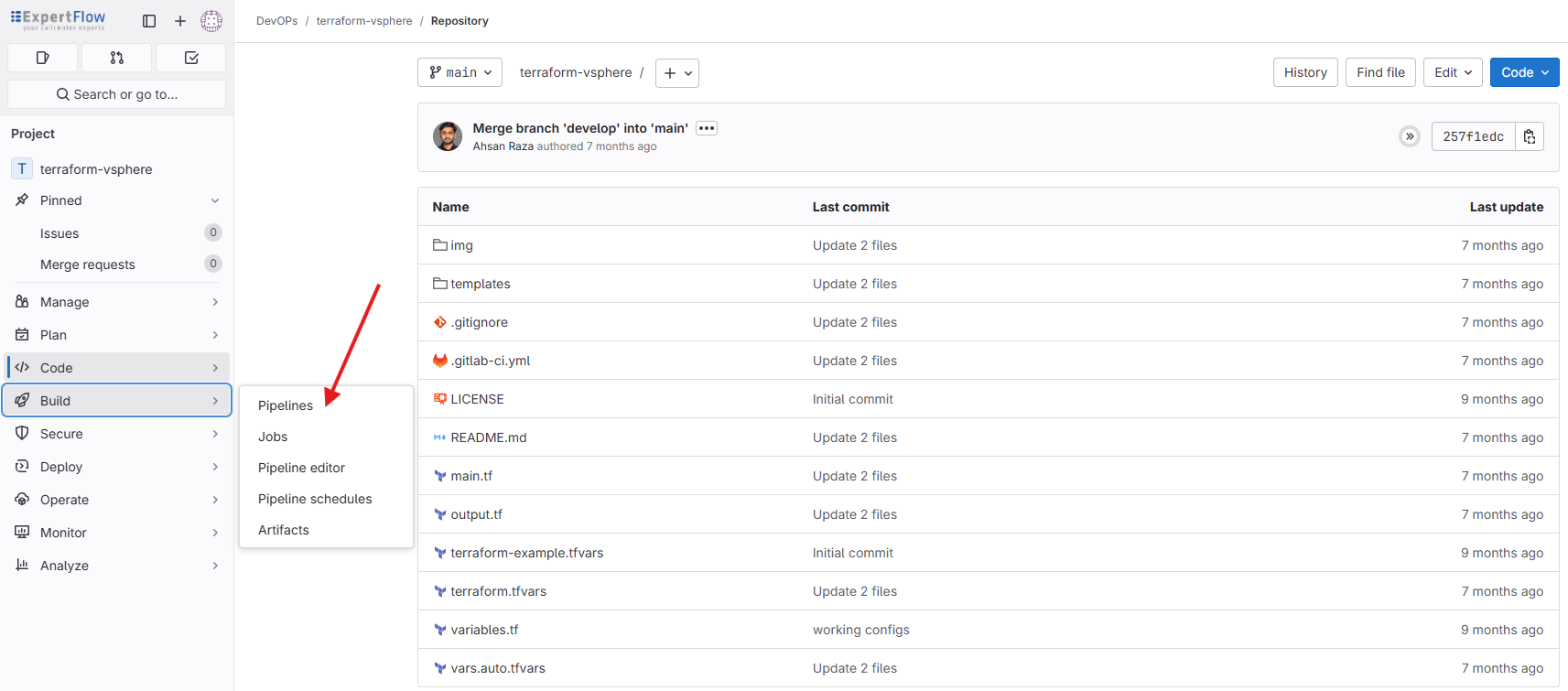Toggle the sidebar collapse icon
The width and height of the screenshot is (1568, 691).
pyautogui.click(x=149, y=21)
